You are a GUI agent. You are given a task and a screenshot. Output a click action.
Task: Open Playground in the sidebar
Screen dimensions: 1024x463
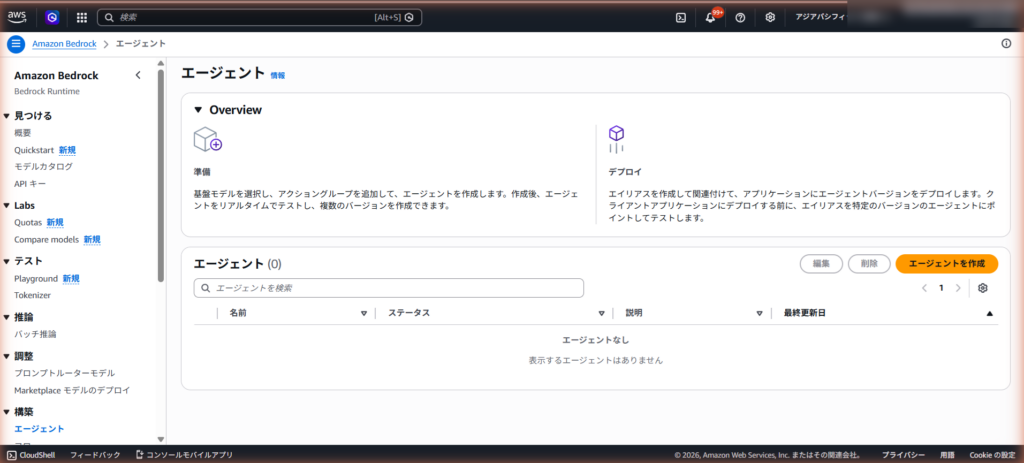click(36, 278)
